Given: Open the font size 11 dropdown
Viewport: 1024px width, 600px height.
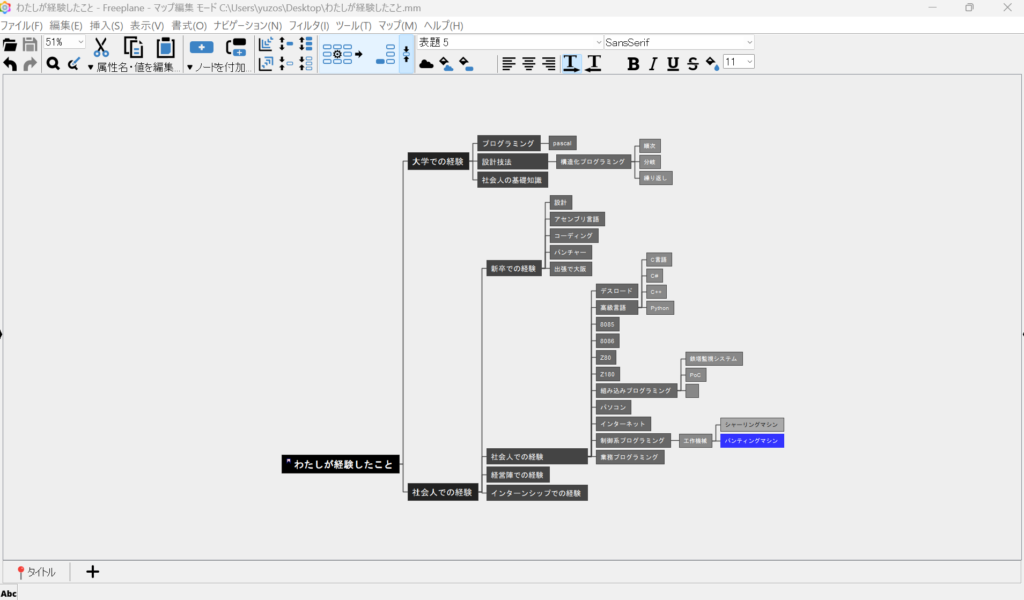Looking at the screenshot, I should click(738, 62).
